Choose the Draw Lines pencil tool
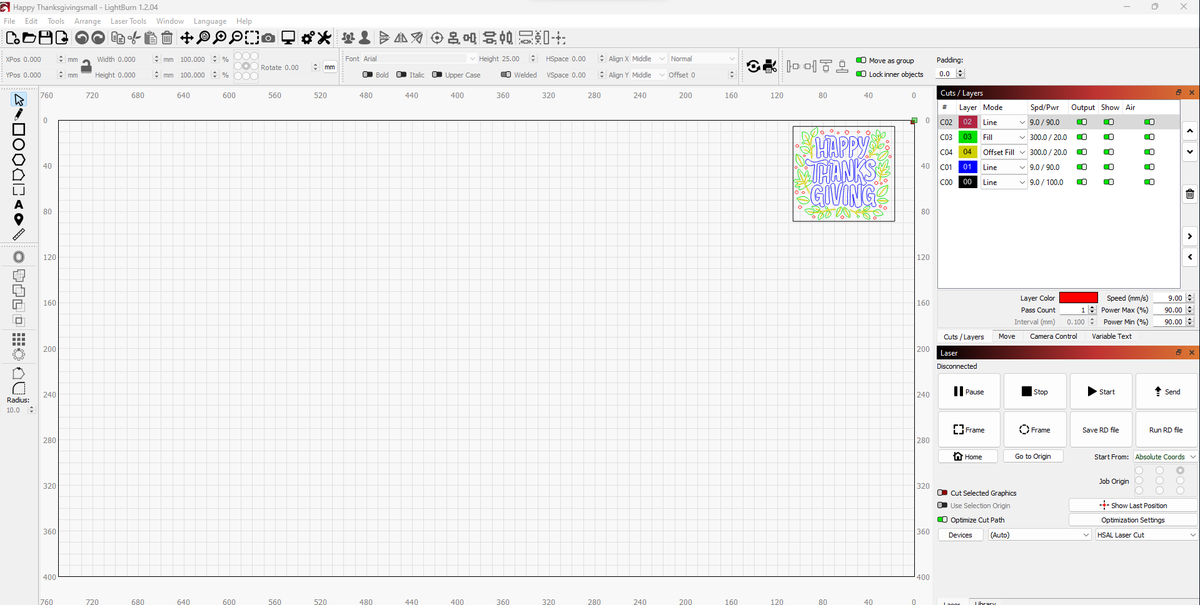This screenshot has height=605, width=1200. (x=18, y=114)
